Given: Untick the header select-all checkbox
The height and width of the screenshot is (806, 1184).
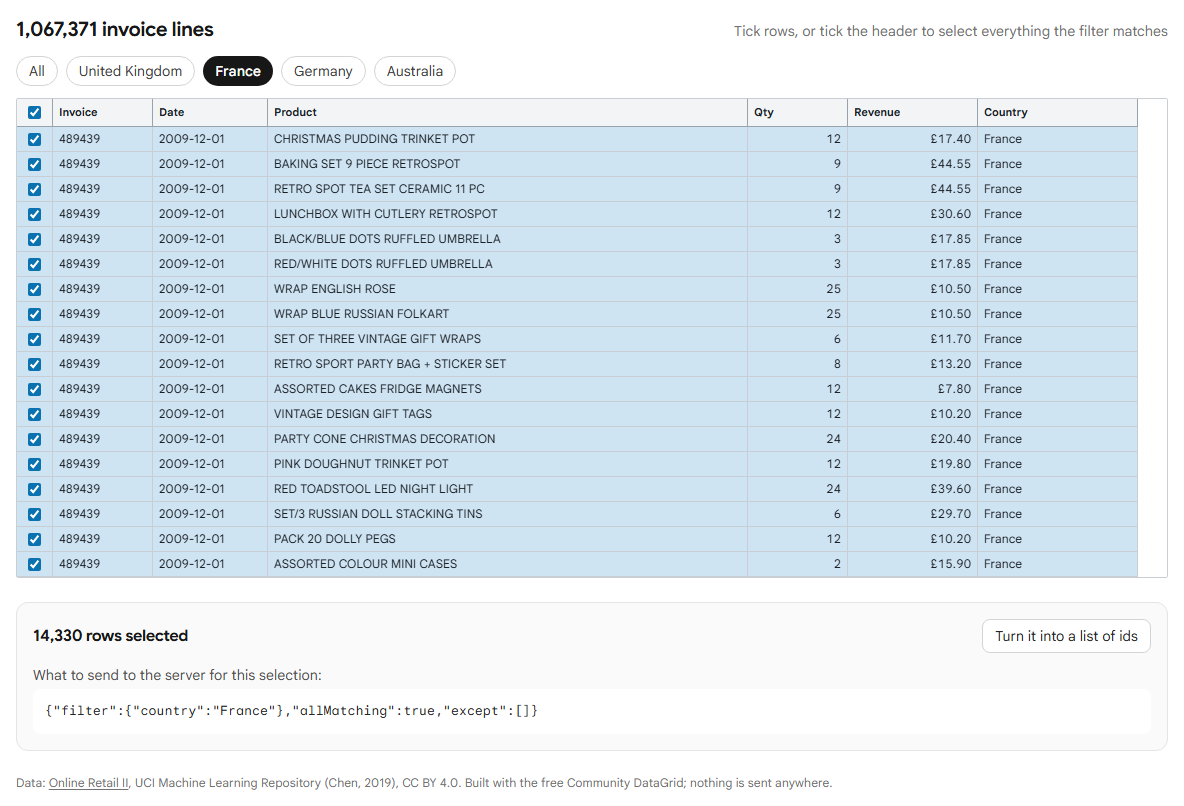Looking at the screenshot, I should 34,113.
